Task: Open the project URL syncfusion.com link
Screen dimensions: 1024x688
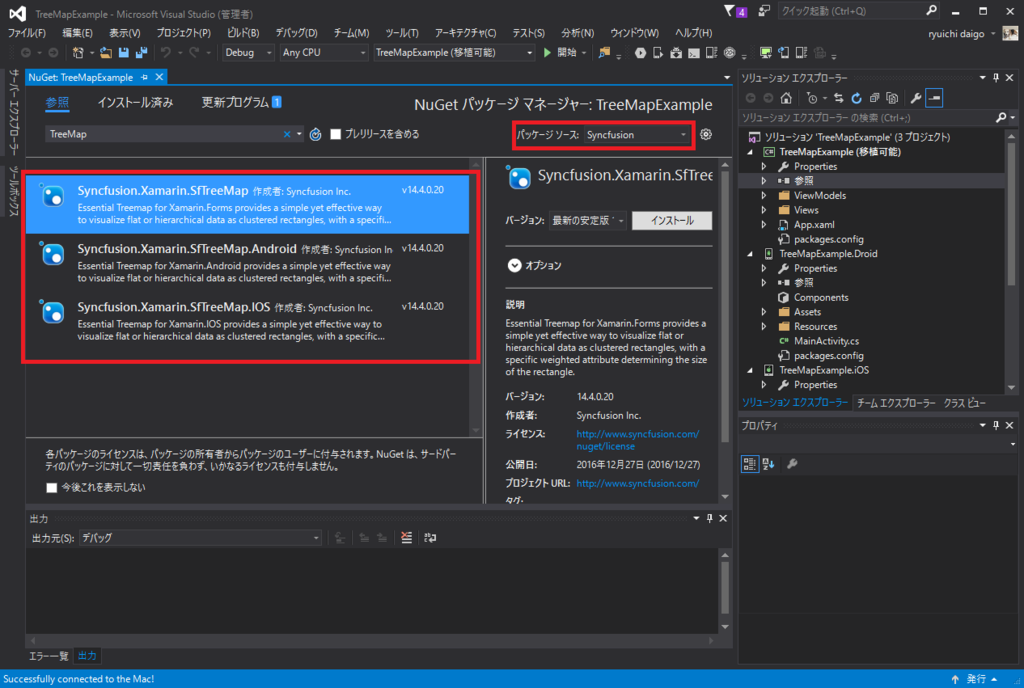Action: click(637, 484)
